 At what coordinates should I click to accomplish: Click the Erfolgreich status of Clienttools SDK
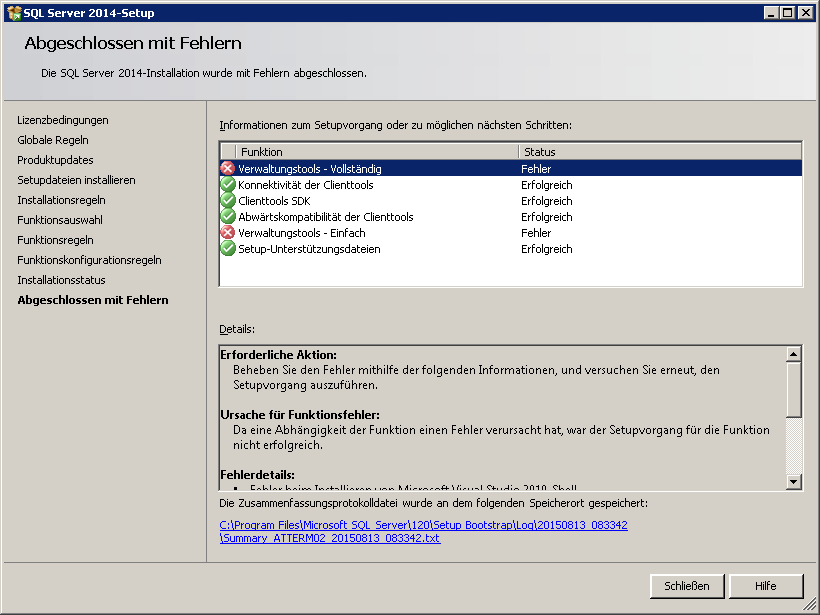[546, 201]
